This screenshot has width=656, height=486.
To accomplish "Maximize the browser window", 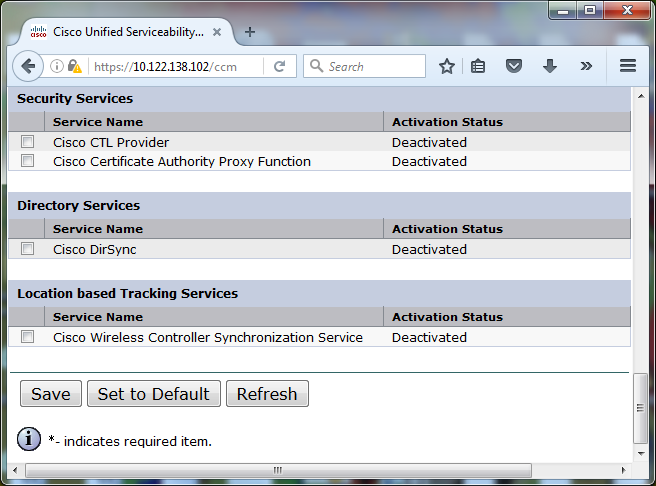I will tap(590, 10).
